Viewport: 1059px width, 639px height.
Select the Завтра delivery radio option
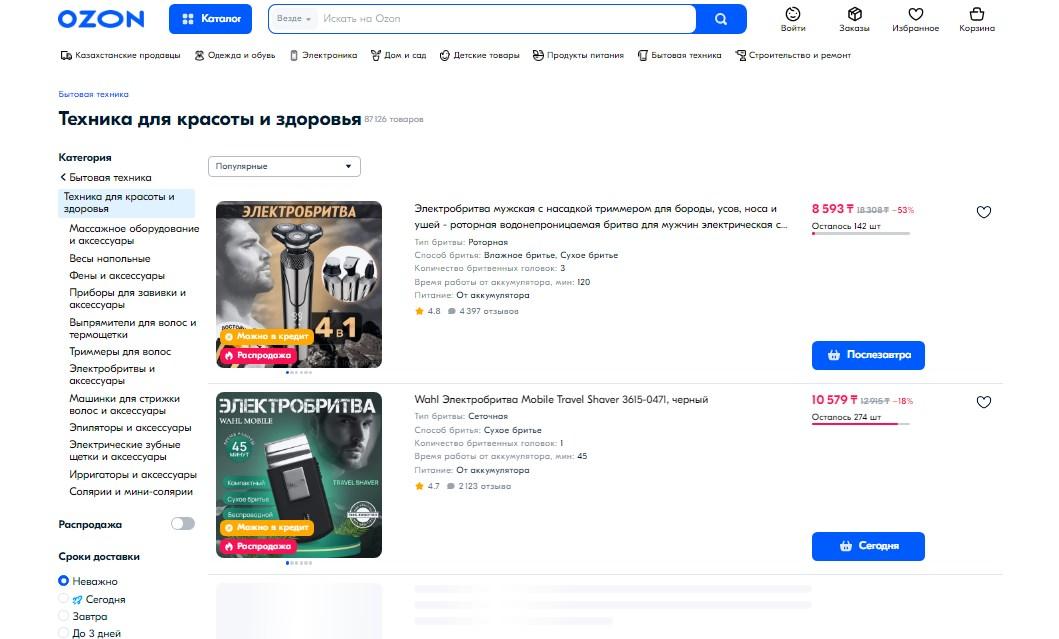tap(63, 616)
